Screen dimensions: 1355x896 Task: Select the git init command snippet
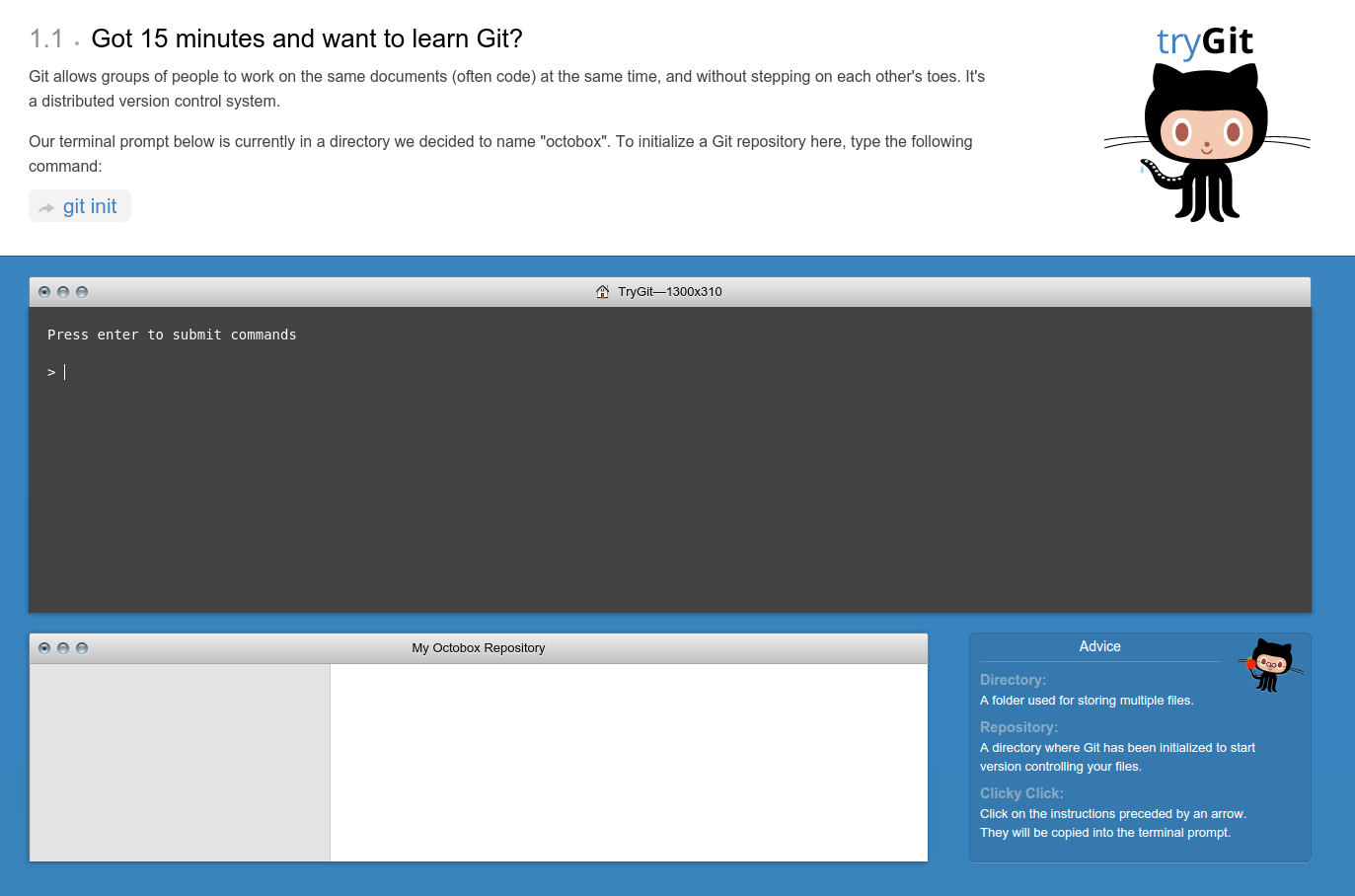pyautogui.click(x=89, y=206)
